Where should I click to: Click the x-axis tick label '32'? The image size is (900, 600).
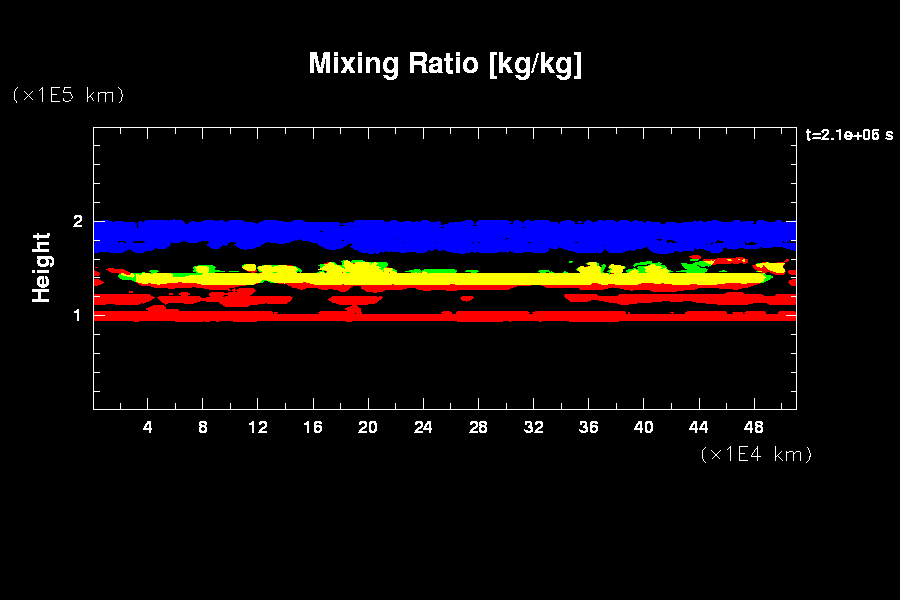click(x=533, y=427)
